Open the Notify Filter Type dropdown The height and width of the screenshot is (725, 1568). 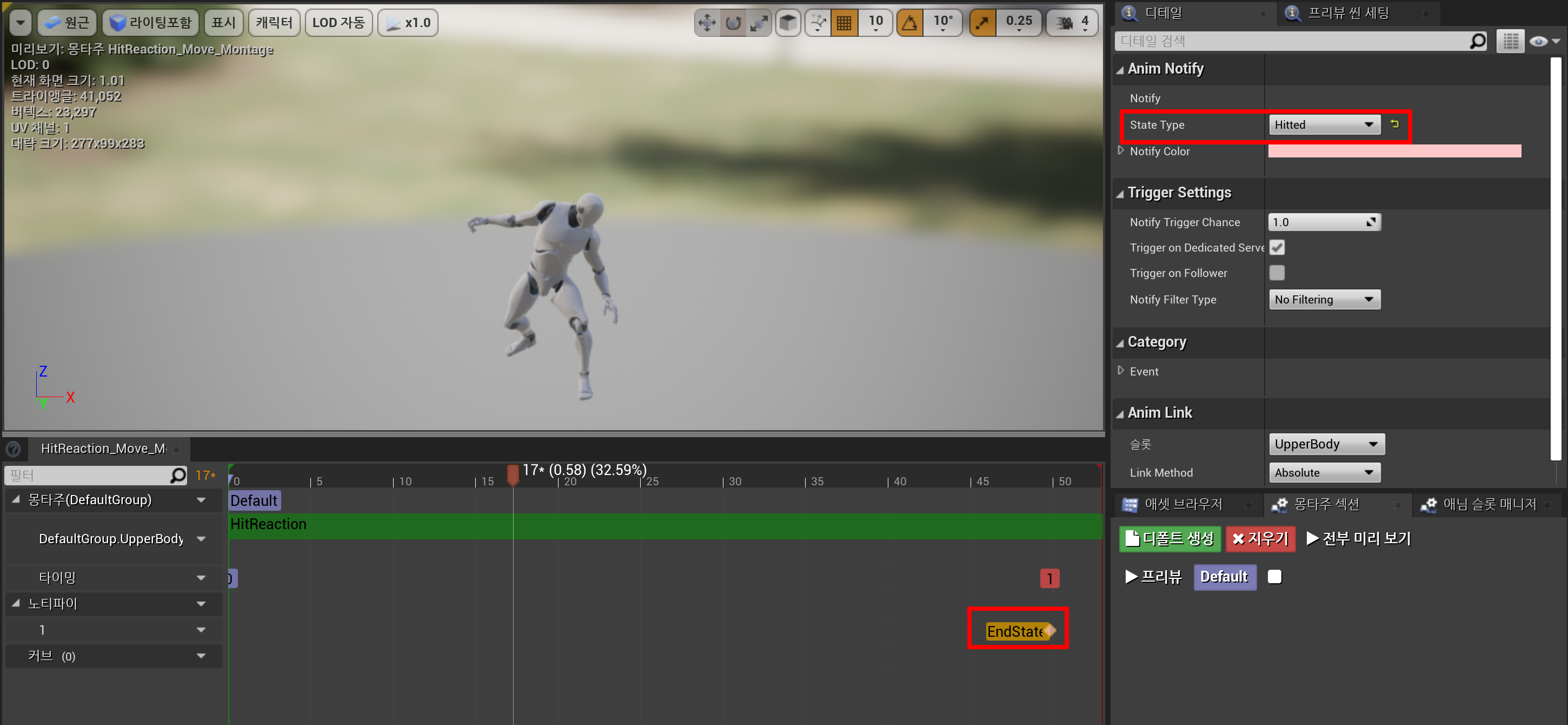pos(1324,299)
